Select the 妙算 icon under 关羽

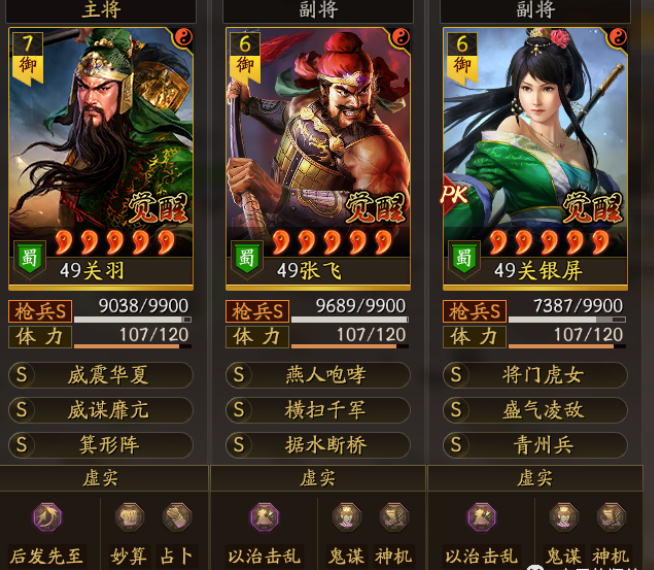[x=130, y=517]
